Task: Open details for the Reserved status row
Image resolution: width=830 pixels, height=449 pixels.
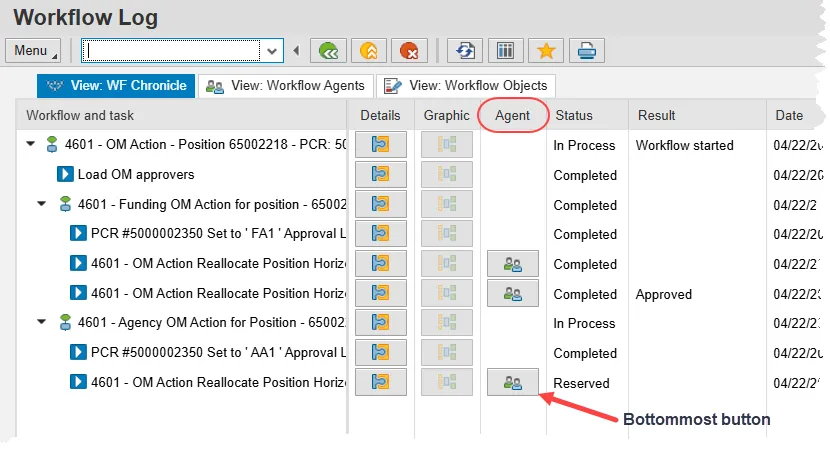Action: [x=381, y=382]
